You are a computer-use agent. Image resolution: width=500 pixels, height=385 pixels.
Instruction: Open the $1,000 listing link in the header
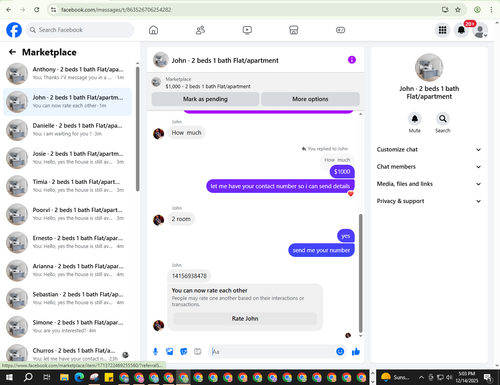[208, 86]
